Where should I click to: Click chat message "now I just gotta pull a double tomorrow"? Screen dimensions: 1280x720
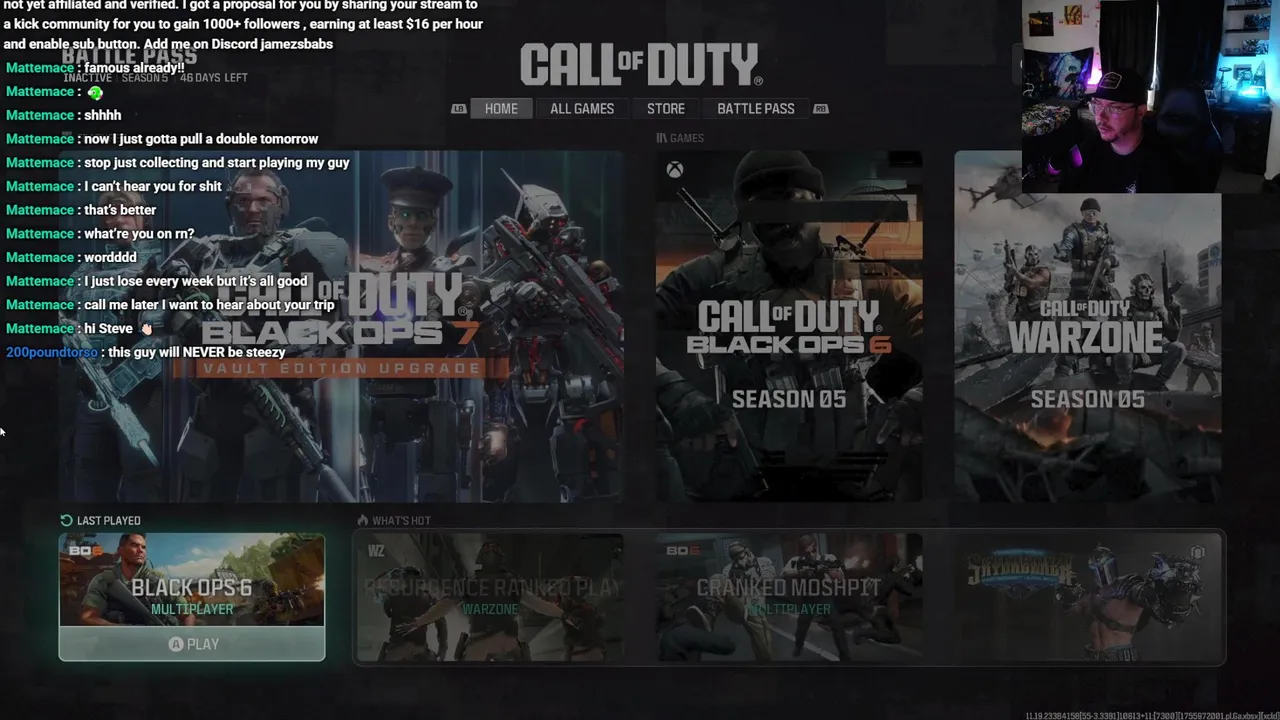[201, 139]
